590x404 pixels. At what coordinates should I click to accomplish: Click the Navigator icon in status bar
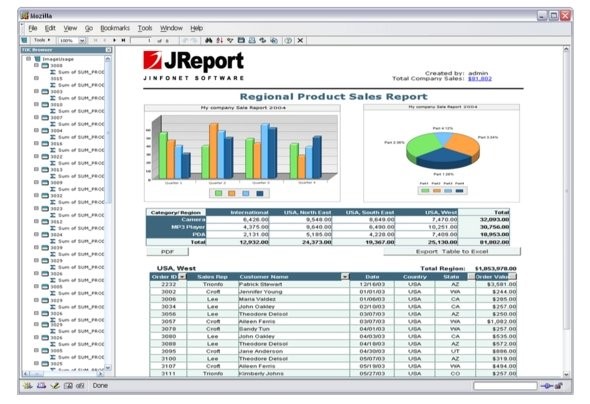27,386
